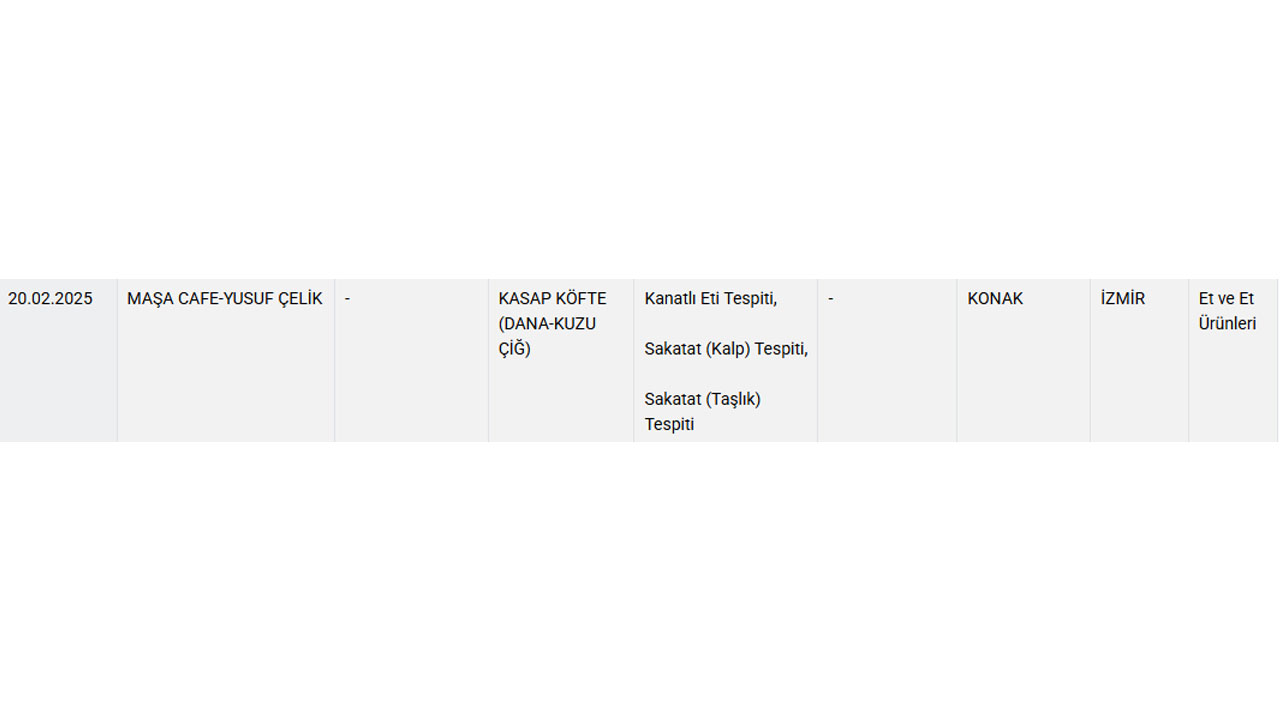
Task: Click the (Kalp) word in findings
Action: tap(728, 348)
